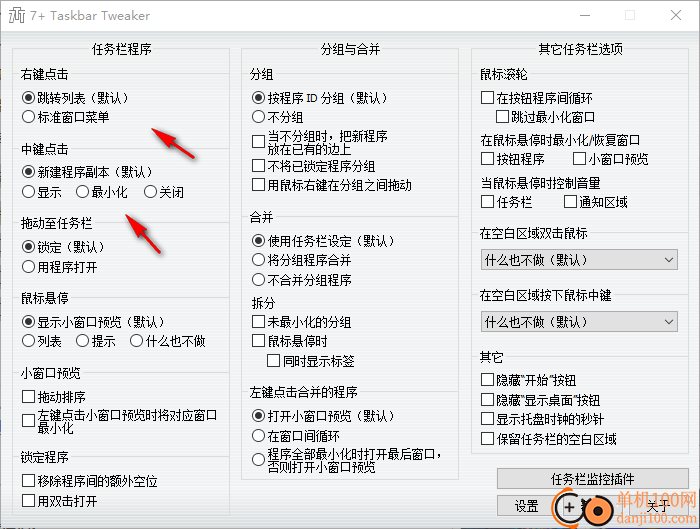This screenshot has width=700, height=529.
Task: Tick 用双击打开 checkbox
Action: [x=28, y=500]
